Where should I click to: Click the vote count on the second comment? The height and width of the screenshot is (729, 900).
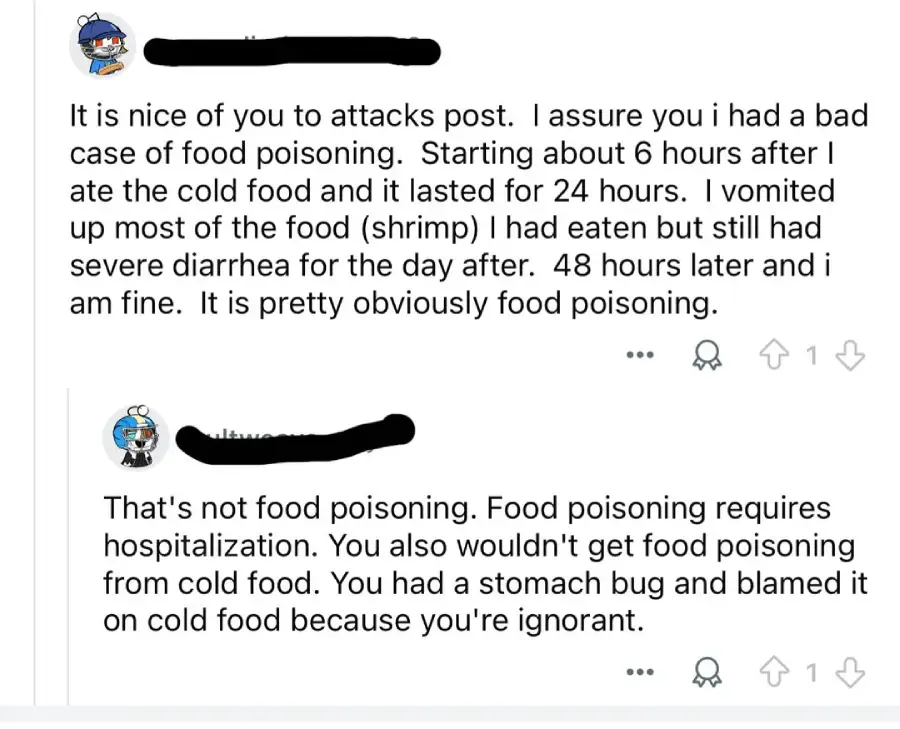click(812, 671)
